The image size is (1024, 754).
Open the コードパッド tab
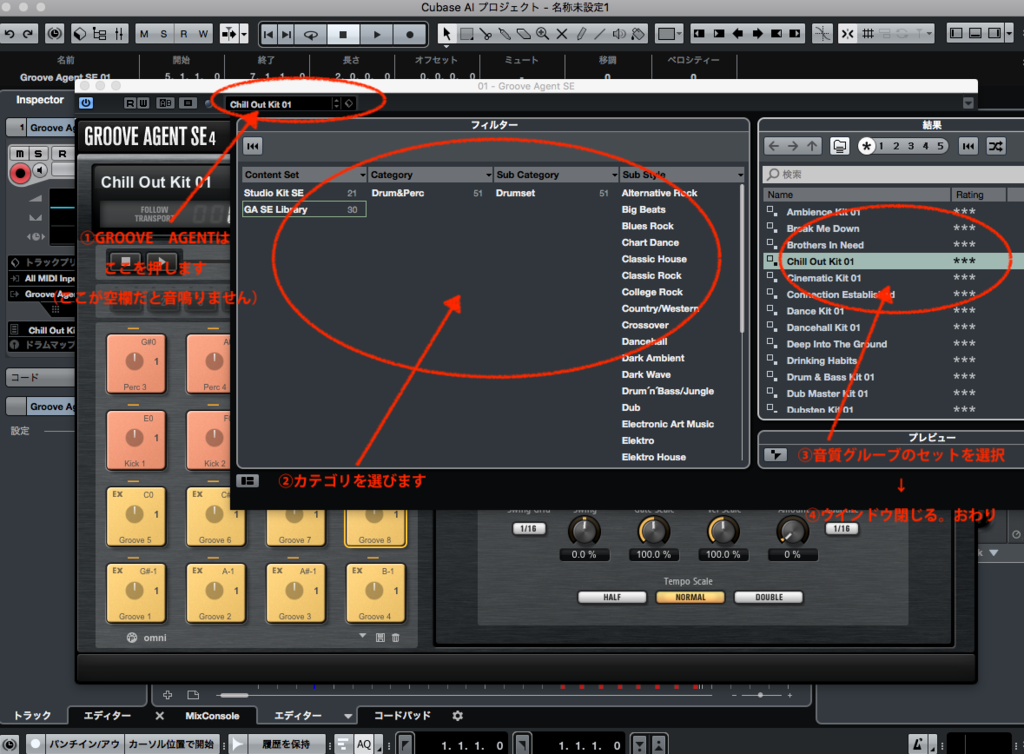click(x=402, y=716)
